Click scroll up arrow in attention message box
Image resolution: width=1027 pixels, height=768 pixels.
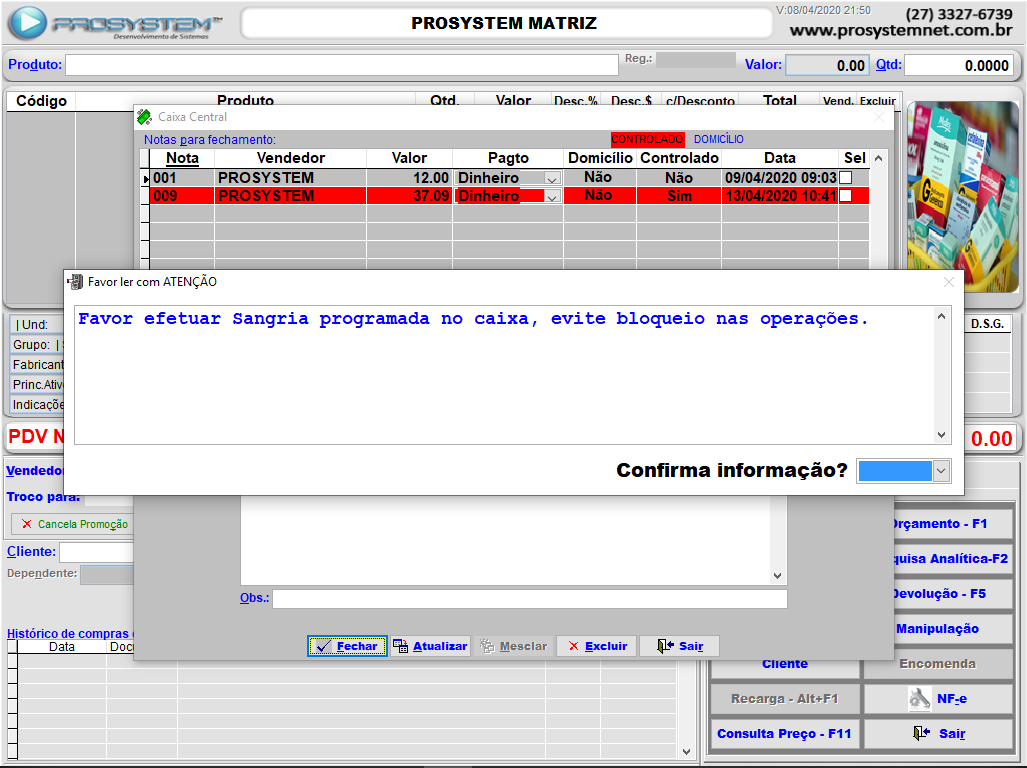pos(941,316)
